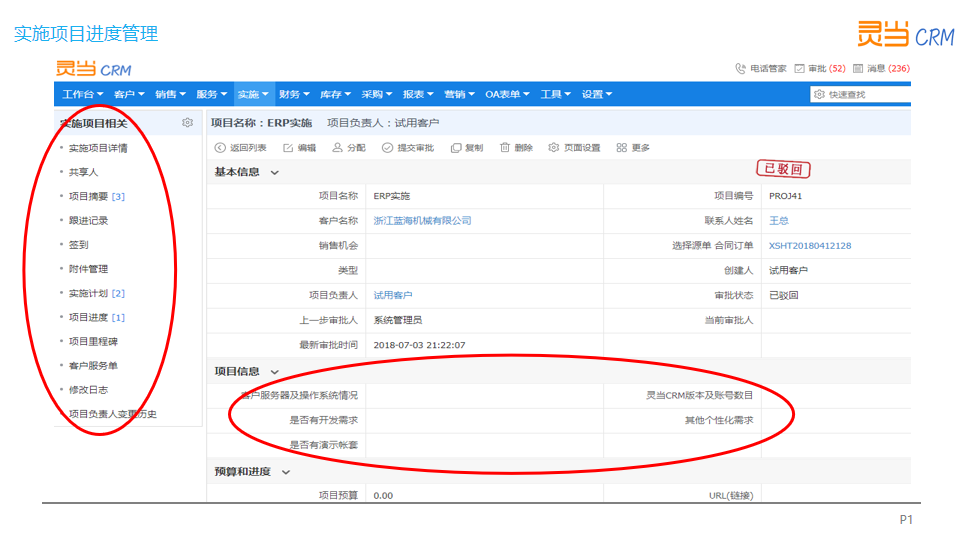Open the OA表单 dropdown
Image resolution: width=963 pixels, height=540 pixels.
[507, 94]
